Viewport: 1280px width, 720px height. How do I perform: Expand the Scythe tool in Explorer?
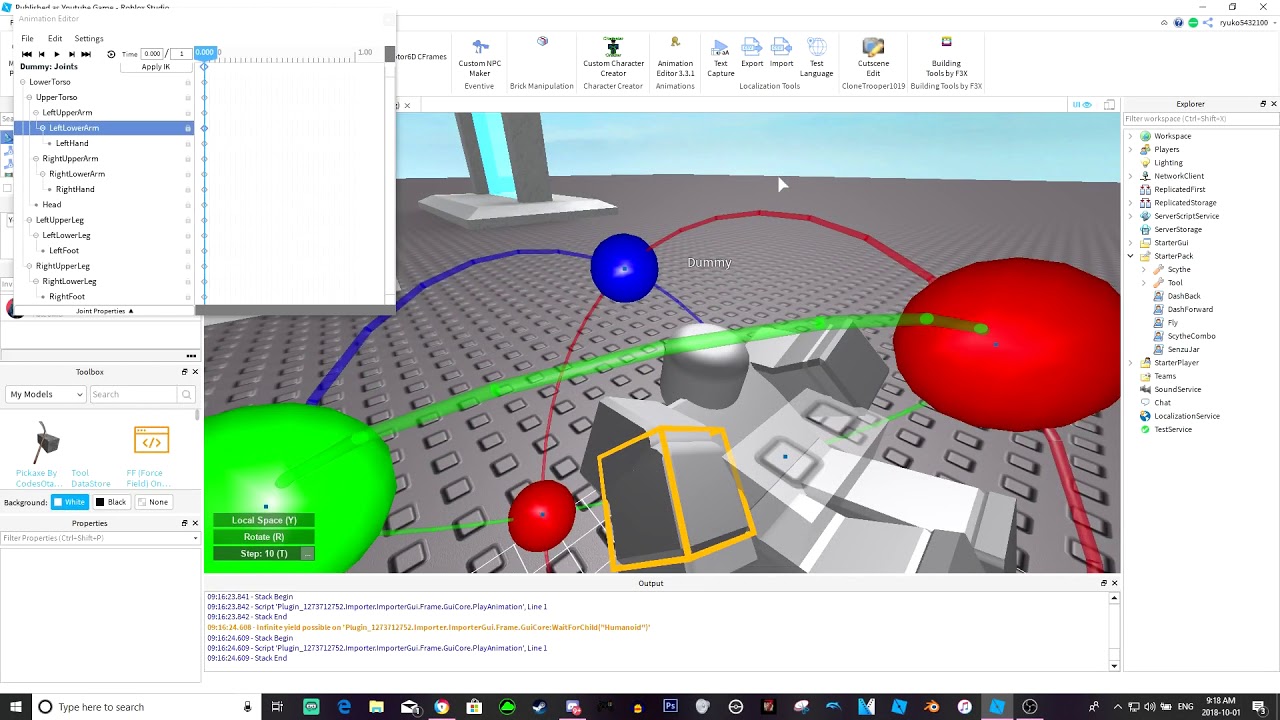1144,269
